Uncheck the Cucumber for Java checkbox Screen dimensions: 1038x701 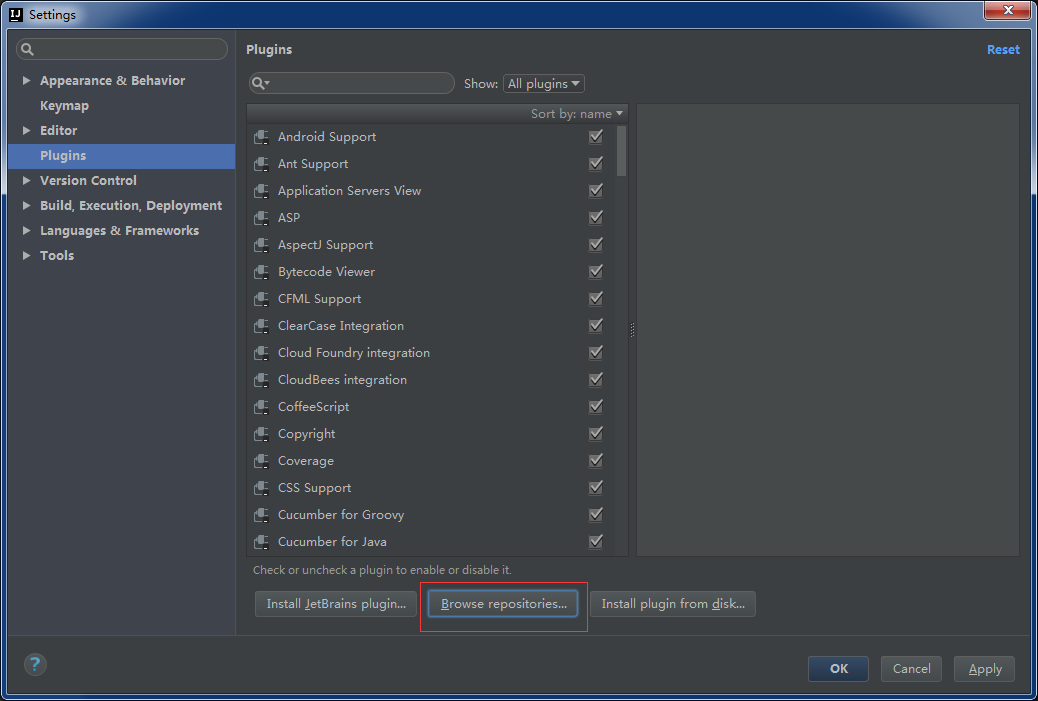[596, 541]
